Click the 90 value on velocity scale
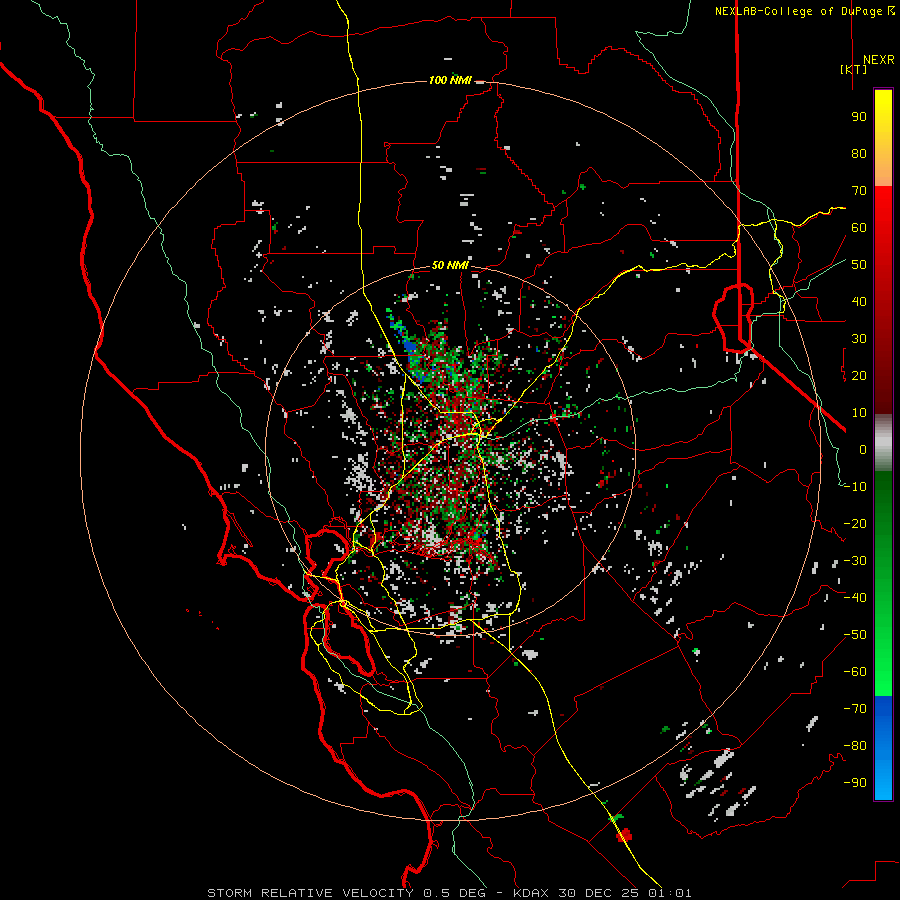This screenshot has width=900, height=900. pos(859,117)
